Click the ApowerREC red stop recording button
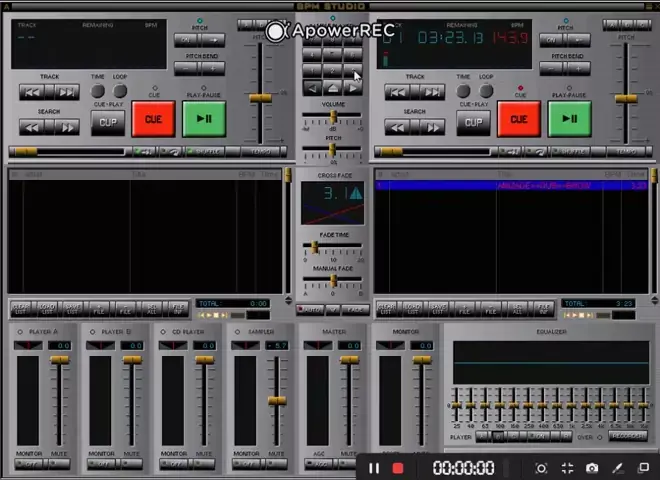 (397, 467)
